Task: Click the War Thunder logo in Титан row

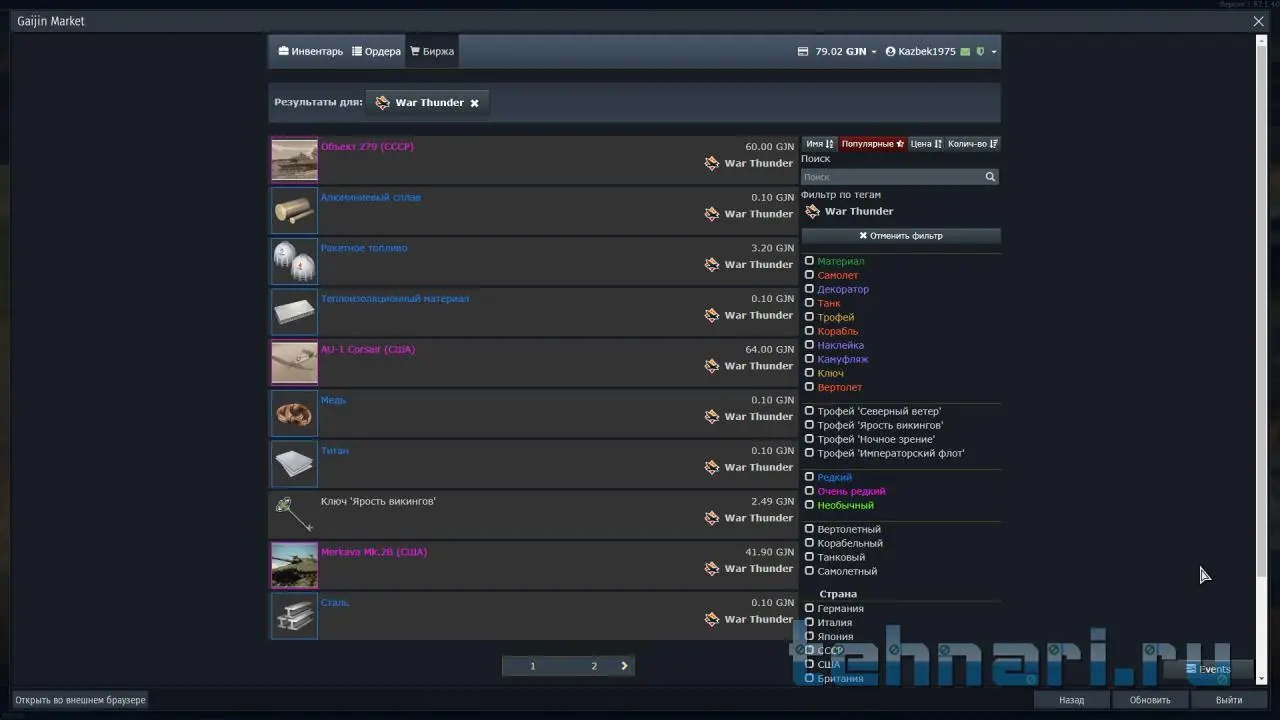Action: coord(712,467)
